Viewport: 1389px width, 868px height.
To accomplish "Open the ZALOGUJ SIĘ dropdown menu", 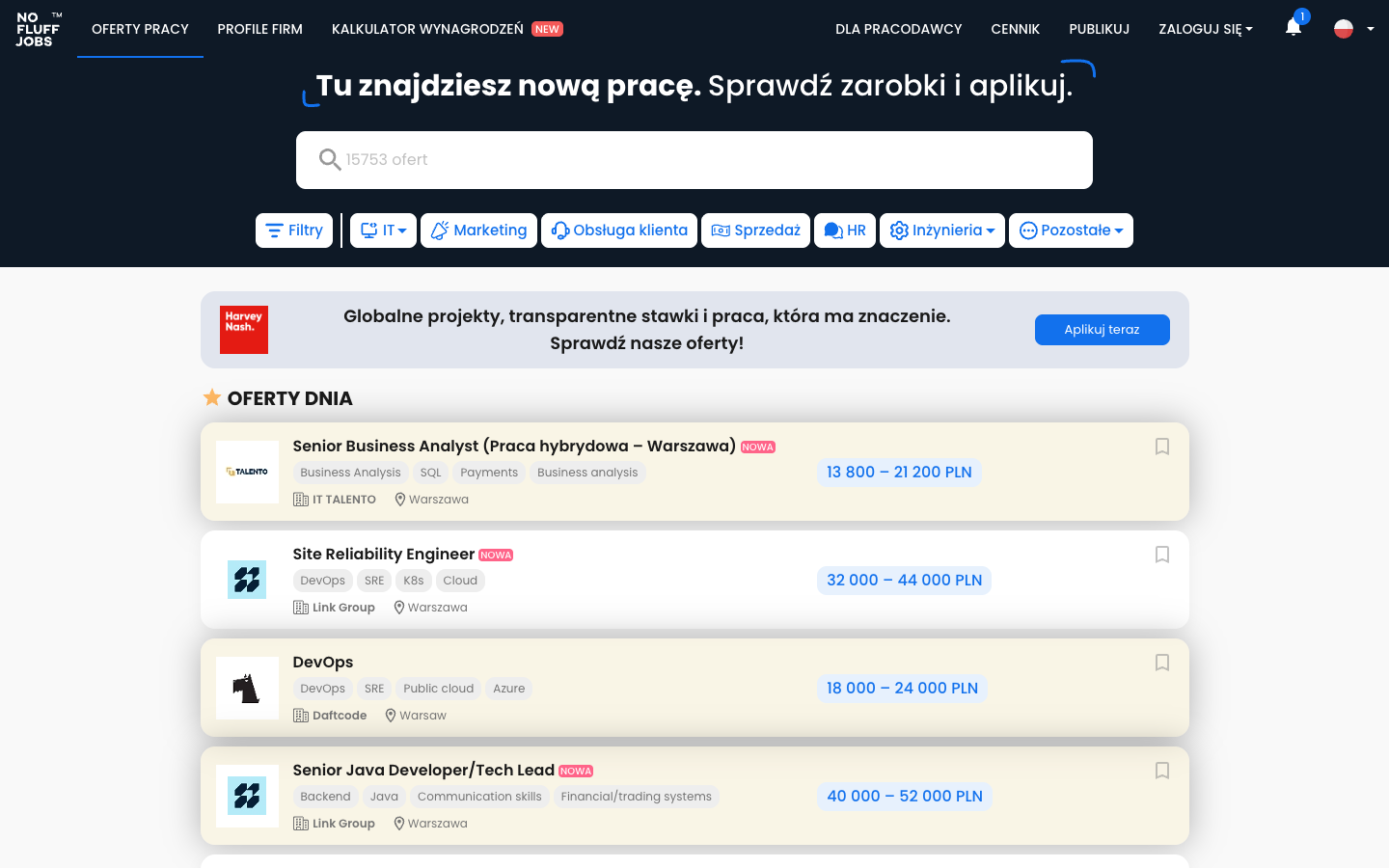I will coord(1206,29).
